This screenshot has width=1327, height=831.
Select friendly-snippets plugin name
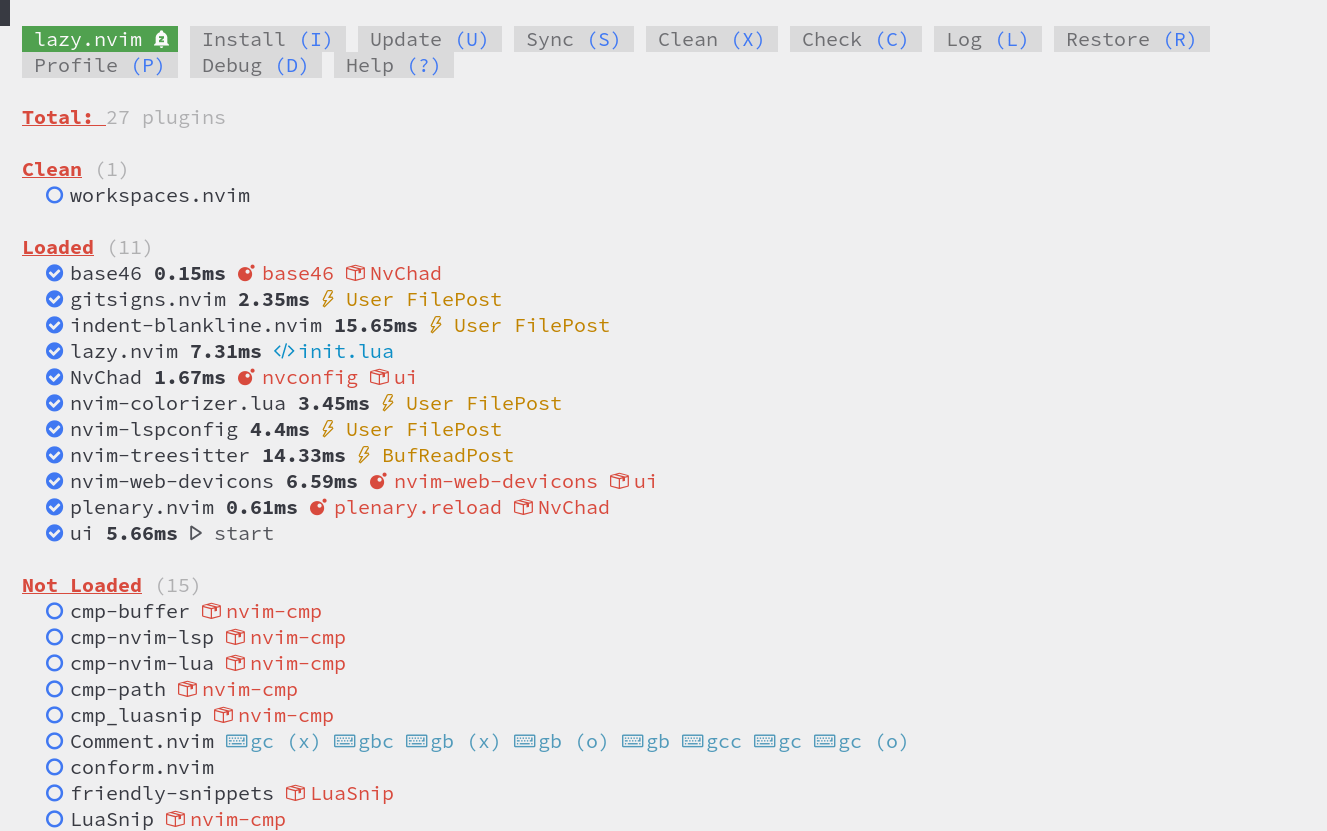172,793
